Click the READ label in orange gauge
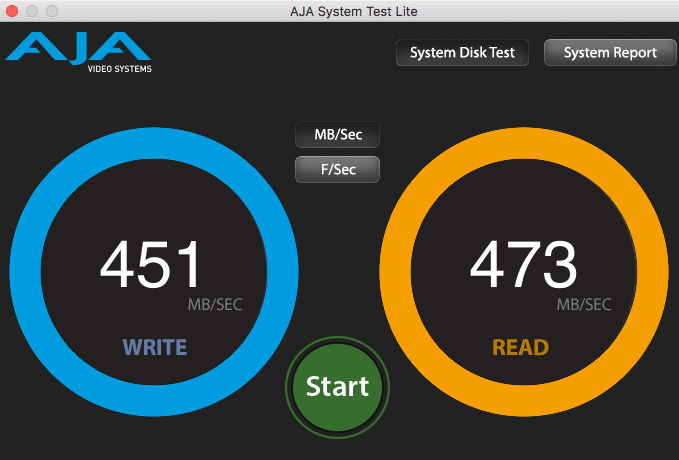This screenshot has height=460, width=679. [521, 347]
